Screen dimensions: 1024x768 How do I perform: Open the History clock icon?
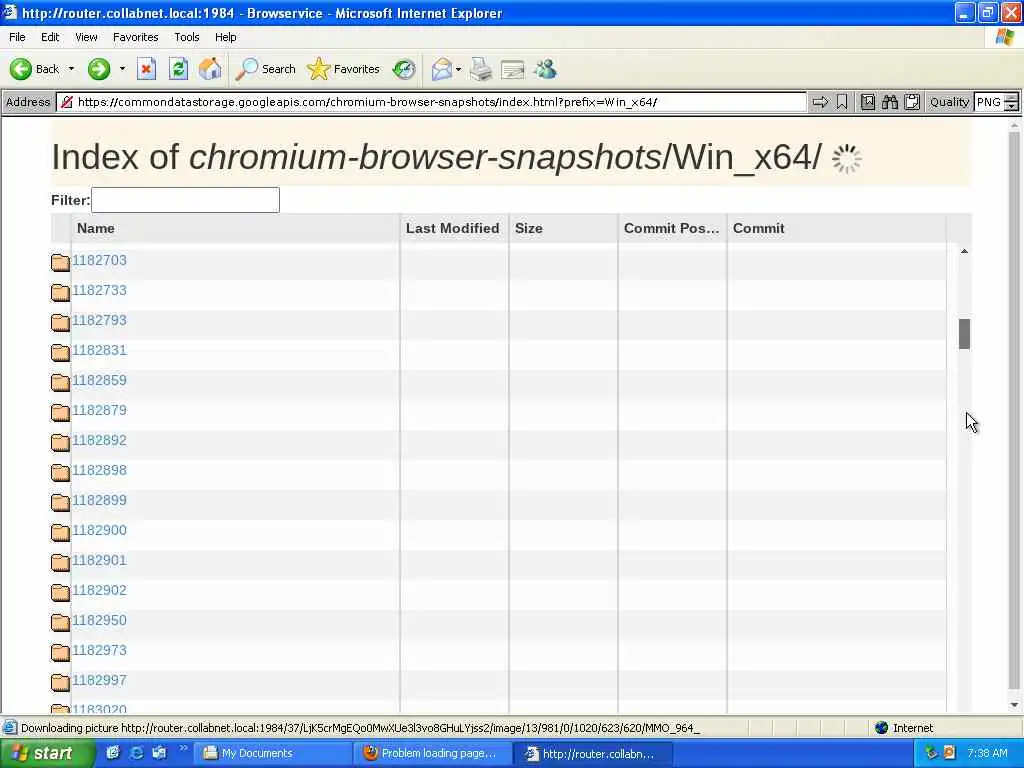point(404,69)
